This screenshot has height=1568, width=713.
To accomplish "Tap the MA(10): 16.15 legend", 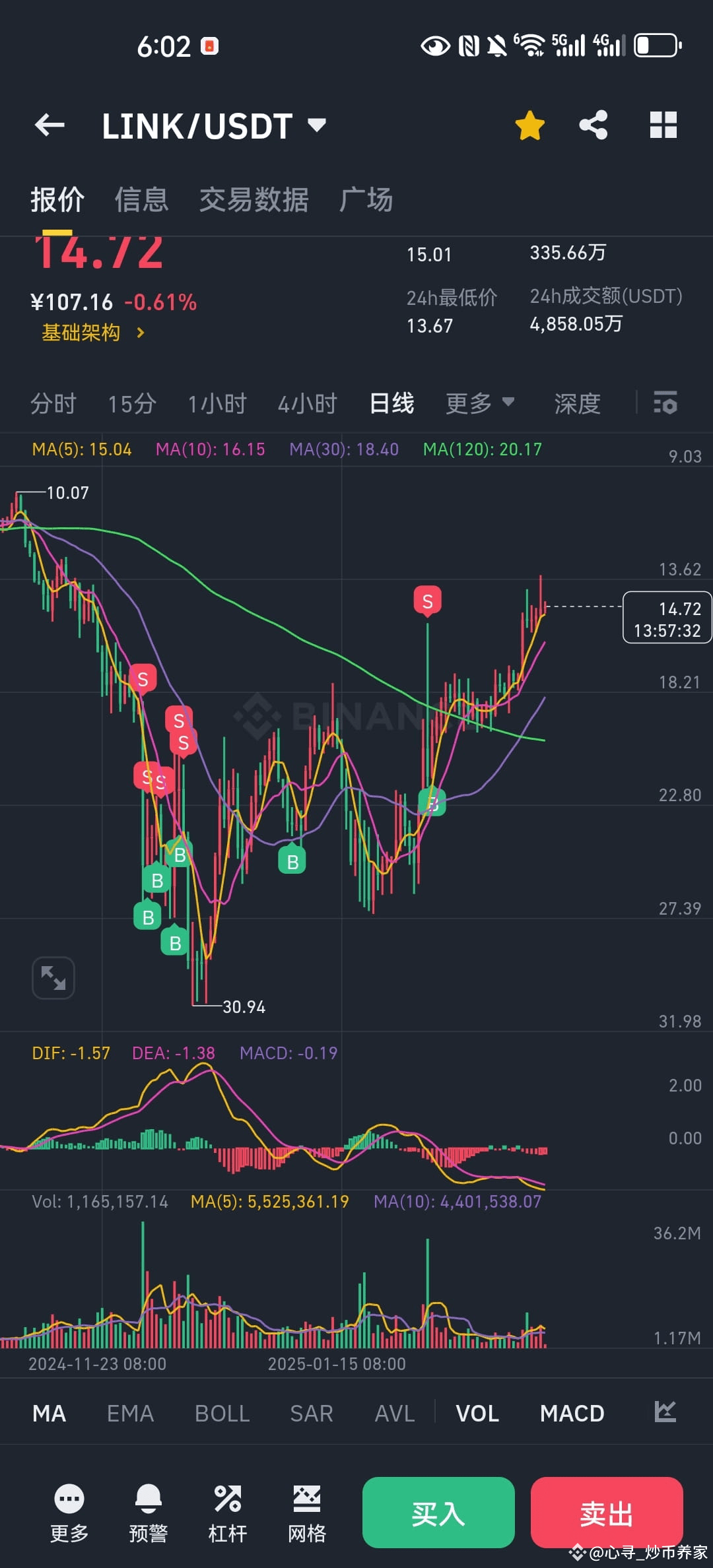I will coord(211,449).
